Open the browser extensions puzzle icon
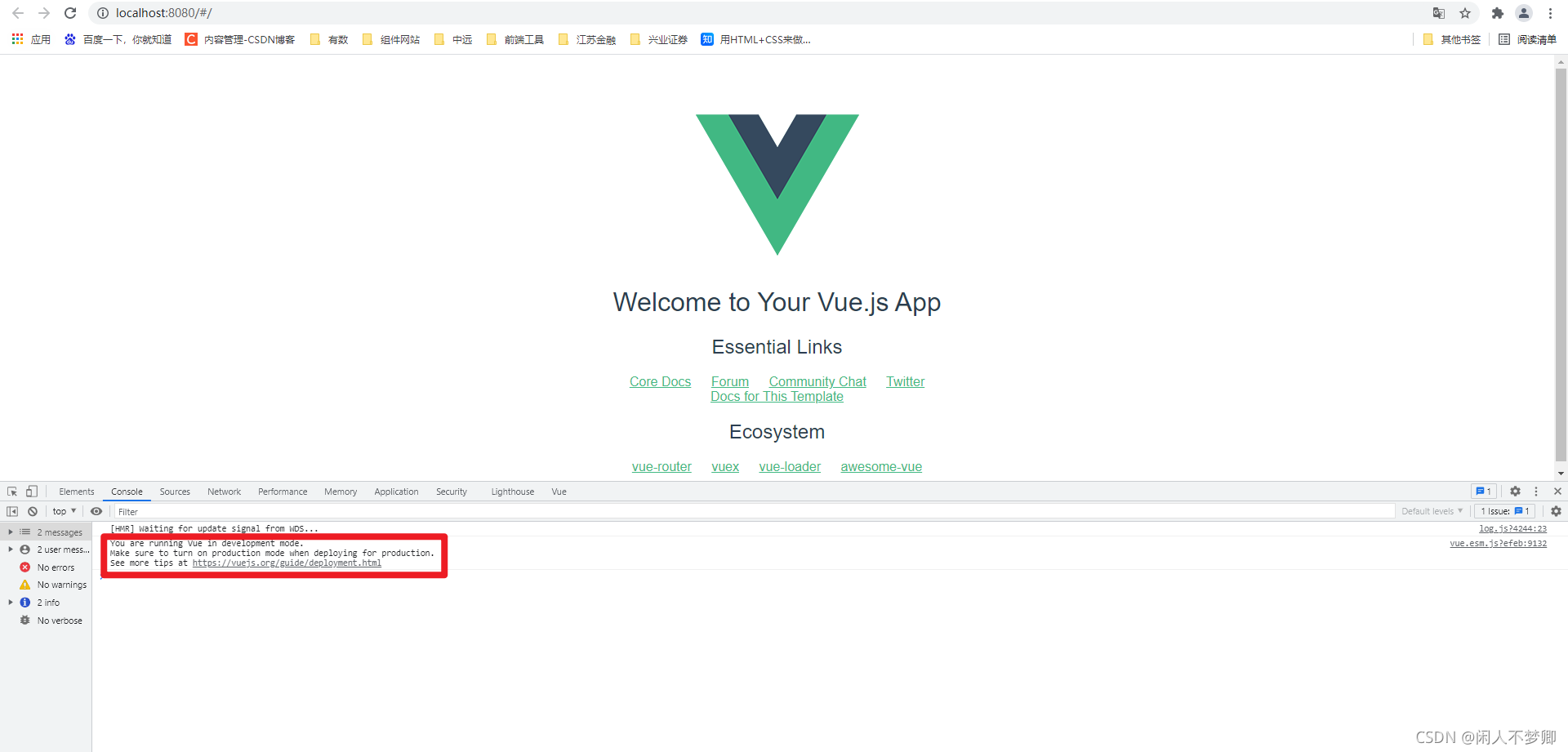Screen dimensions: 1568x752 (1498, 13)
